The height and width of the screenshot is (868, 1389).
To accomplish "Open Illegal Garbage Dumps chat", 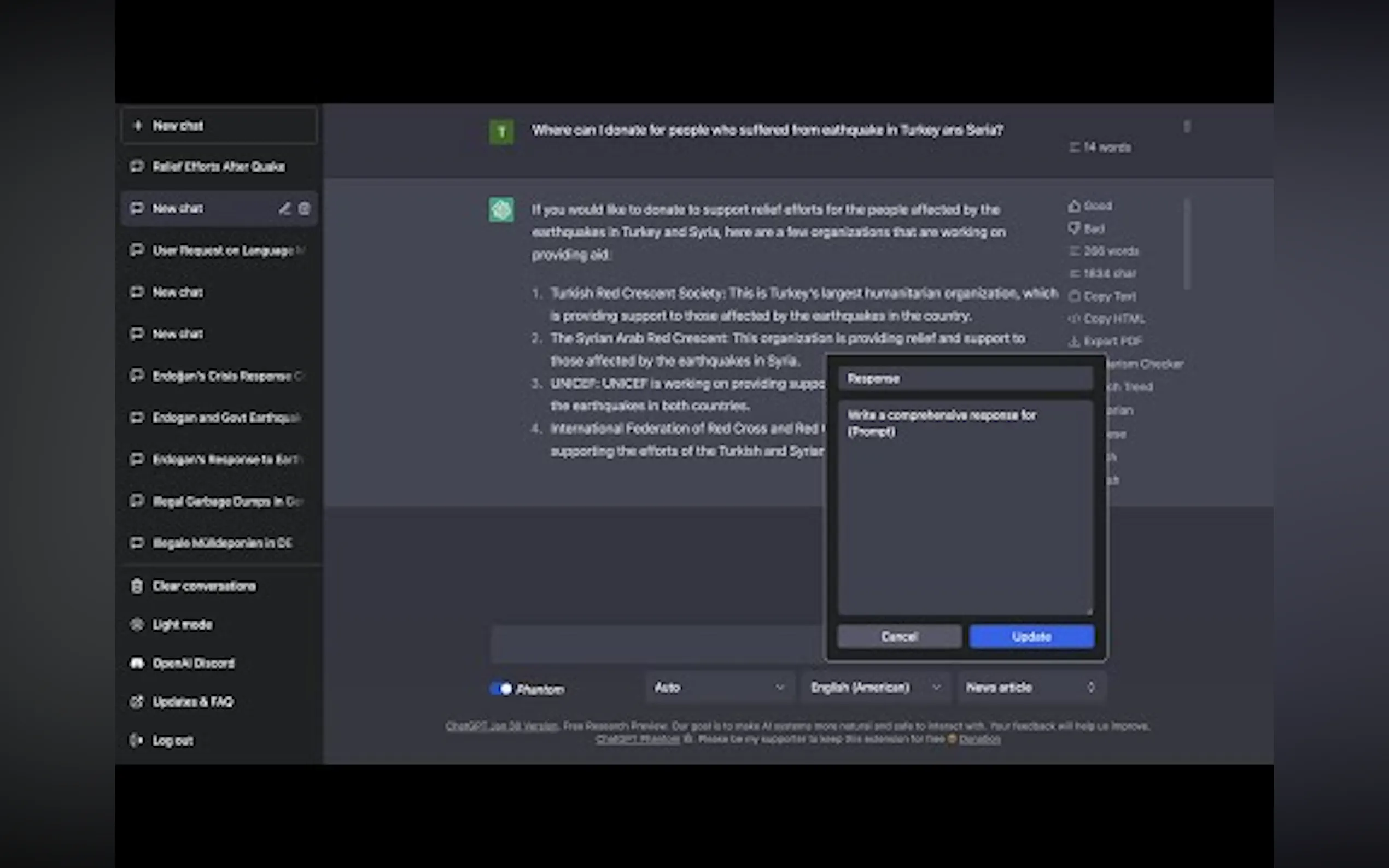I will click(x=227, y=501).
